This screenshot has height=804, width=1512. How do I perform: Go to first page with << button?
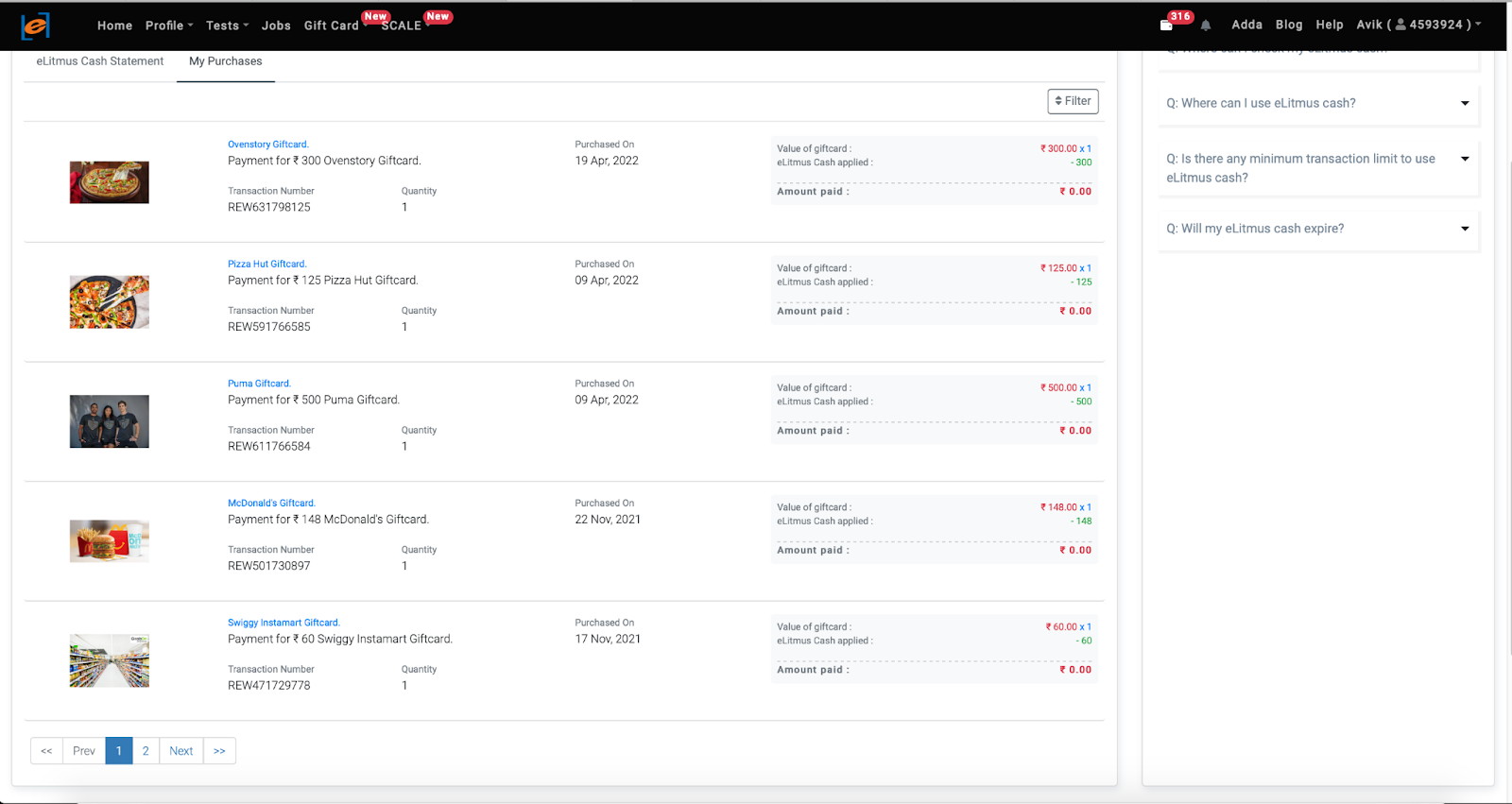click(46, 751)
